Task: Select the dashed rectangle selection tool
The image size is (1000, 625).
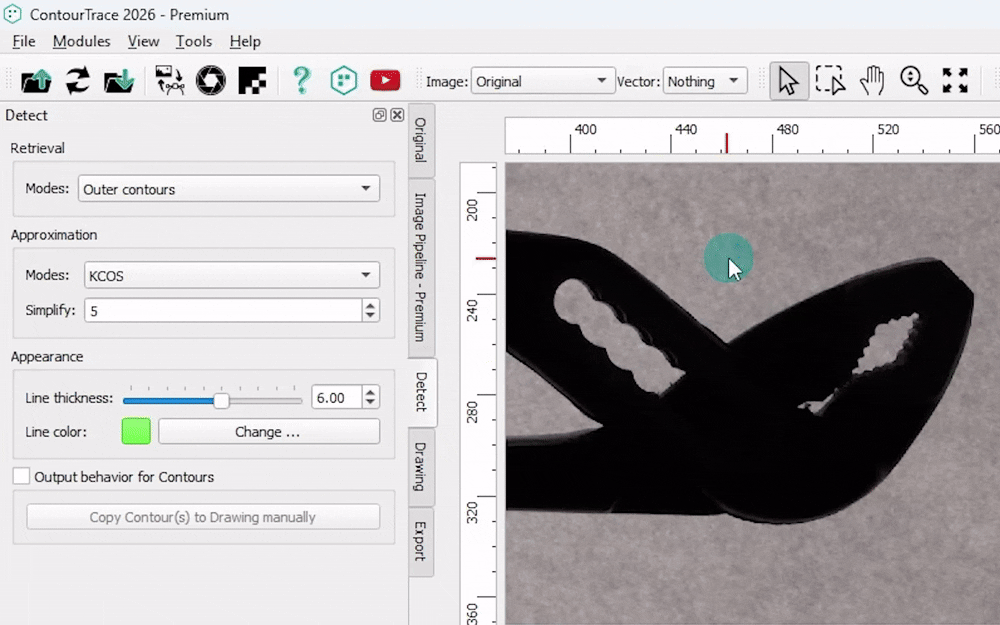Action: (830, 81)
